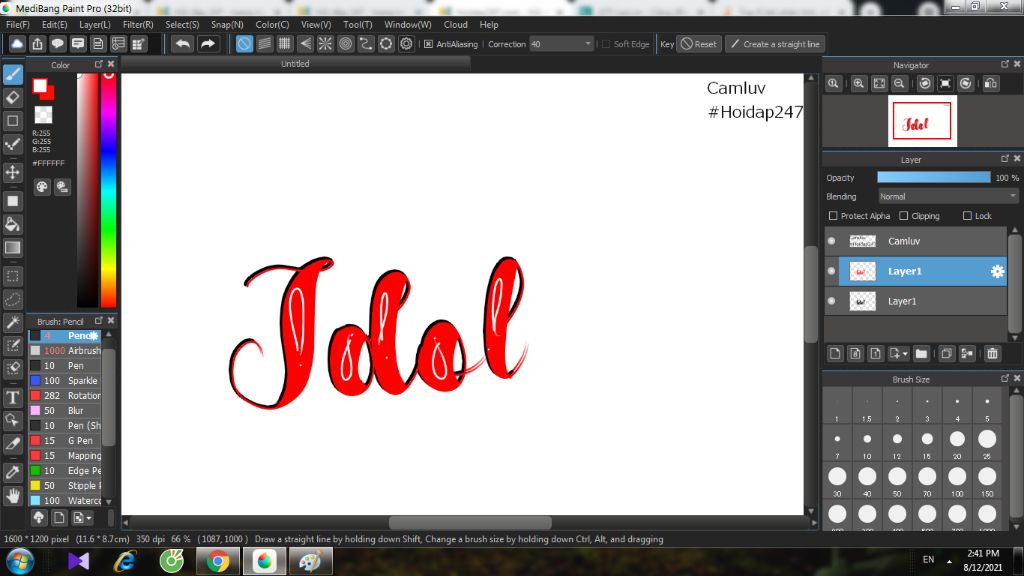This screenshot has width=1024, height=576.
Task: Select the Sparkle brush
Action: point(65,381)
